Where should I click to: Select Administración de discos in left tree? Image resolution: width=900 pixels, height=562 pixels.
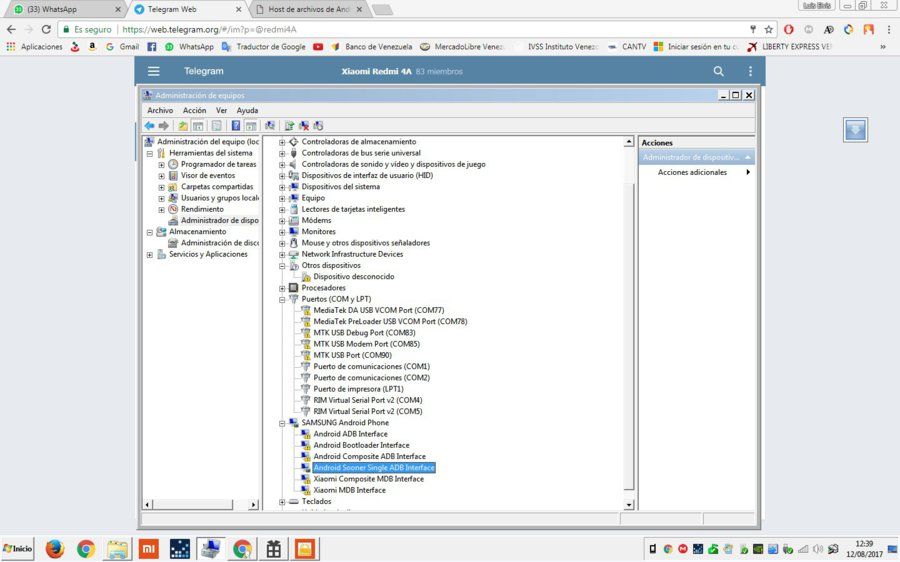tap(219, 243)
